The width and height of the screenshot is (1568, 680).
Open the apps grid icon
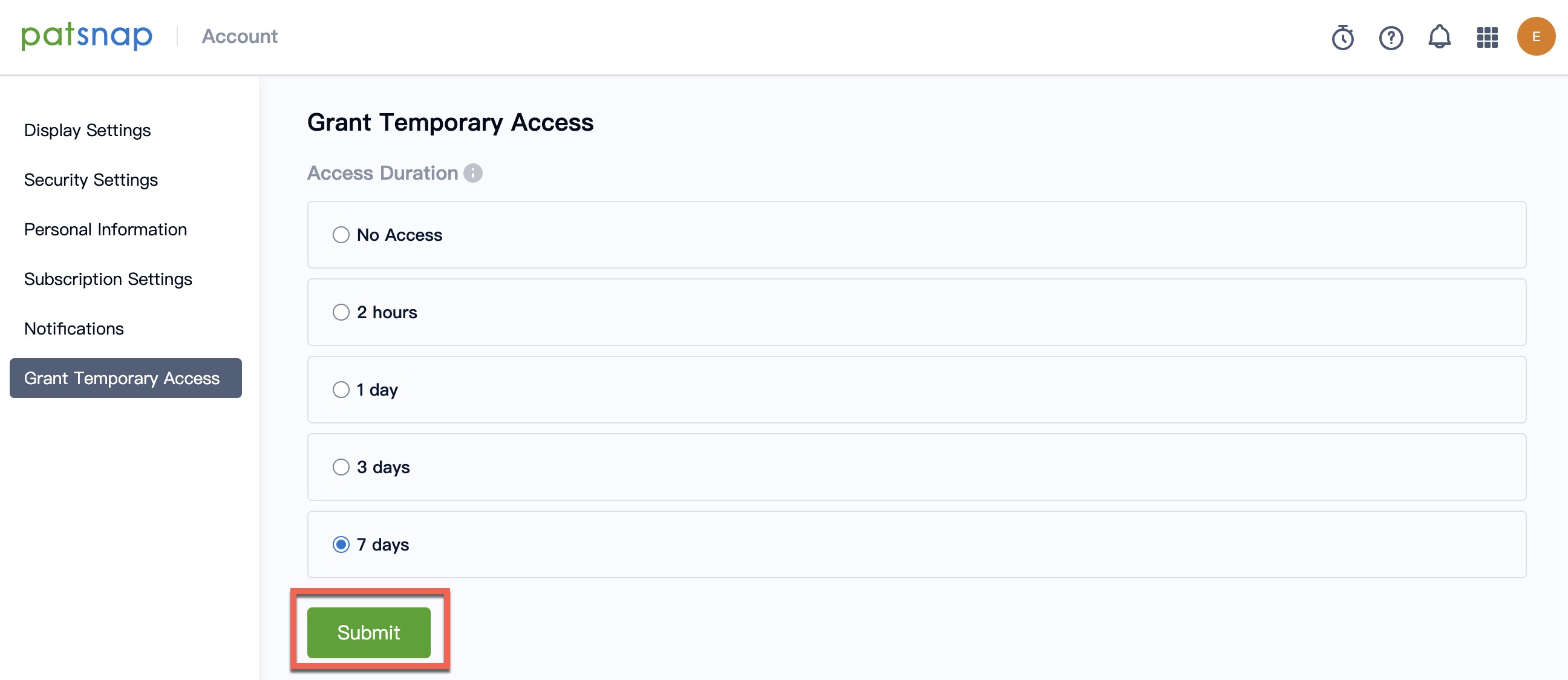click(1487, 38)
